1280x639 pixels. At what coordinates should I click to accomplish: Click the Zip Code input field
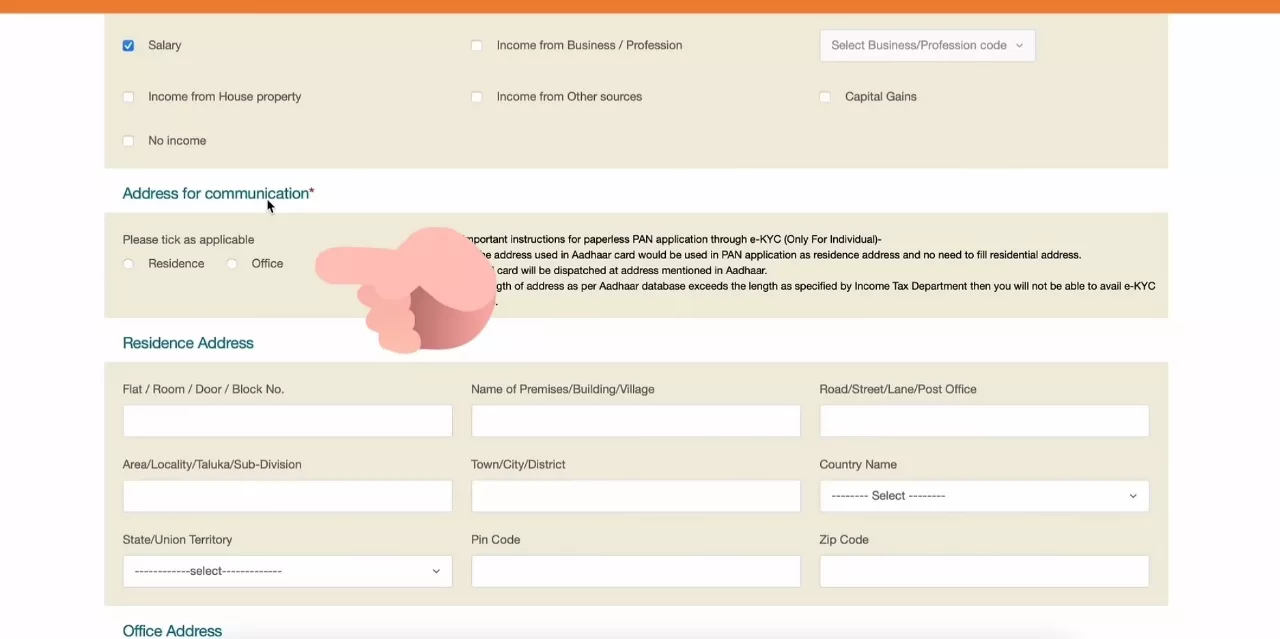tap(983, 571)
